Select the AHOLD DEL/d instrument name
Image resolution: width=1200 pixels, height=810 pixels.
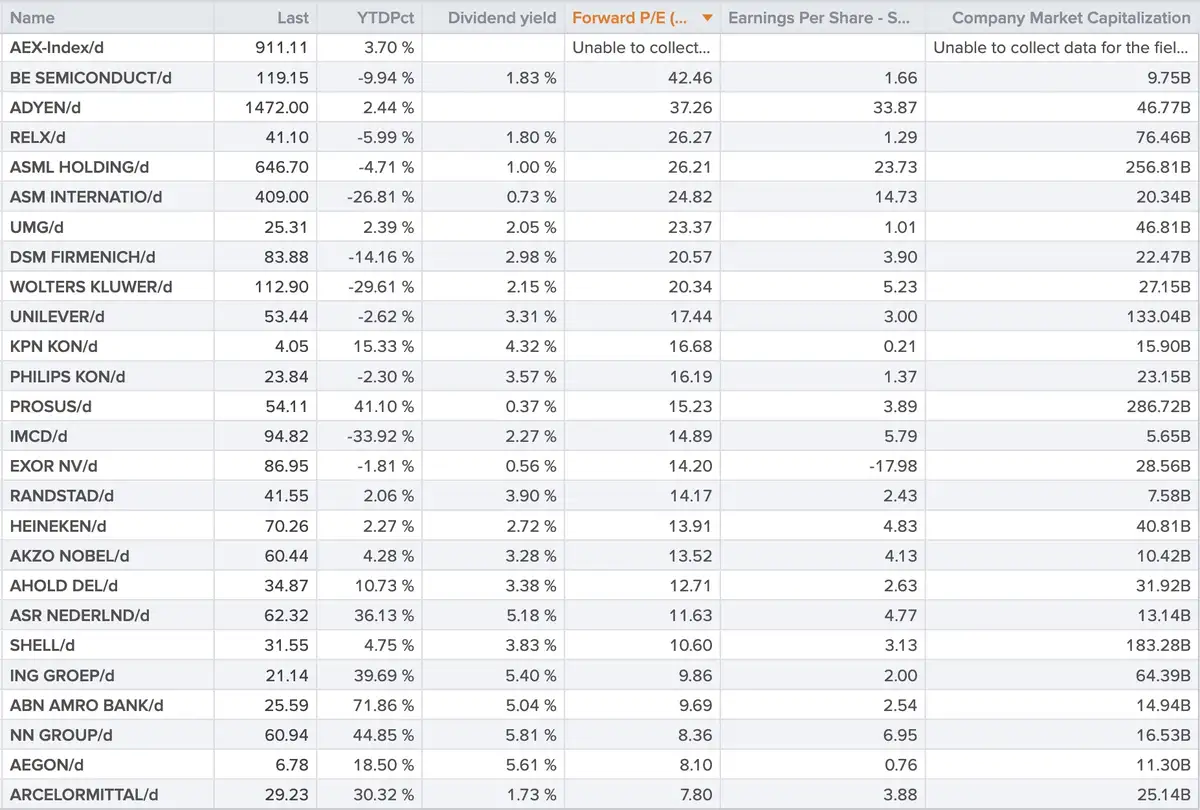click(65, 587)
